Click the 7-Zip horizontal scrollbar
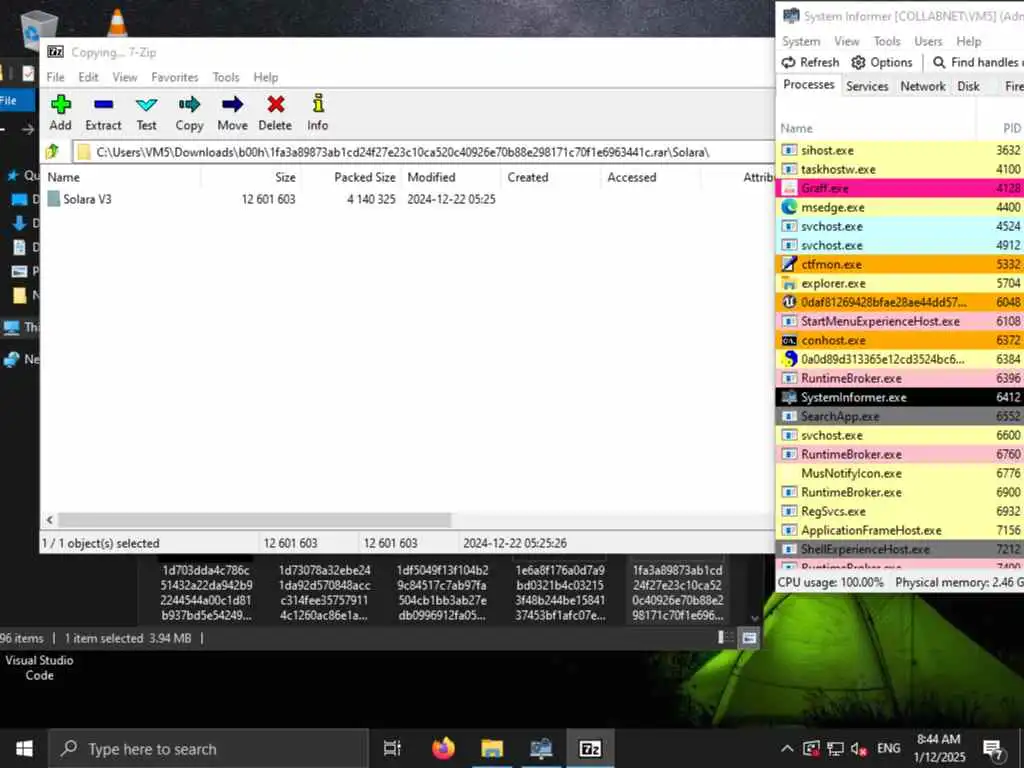 pos(254,520)
